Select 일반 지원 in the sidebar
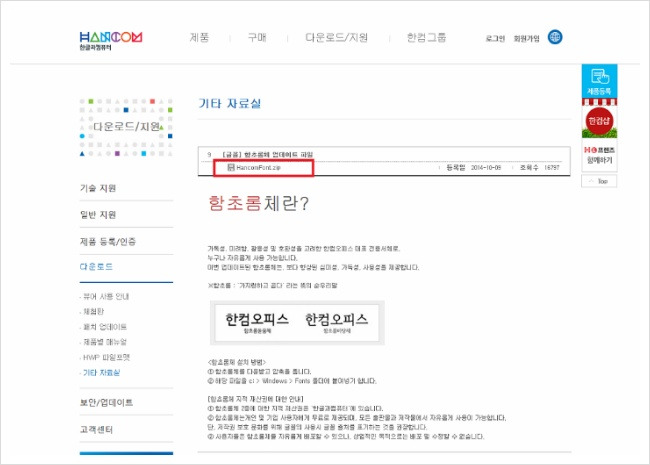 (x=98, y=215)
